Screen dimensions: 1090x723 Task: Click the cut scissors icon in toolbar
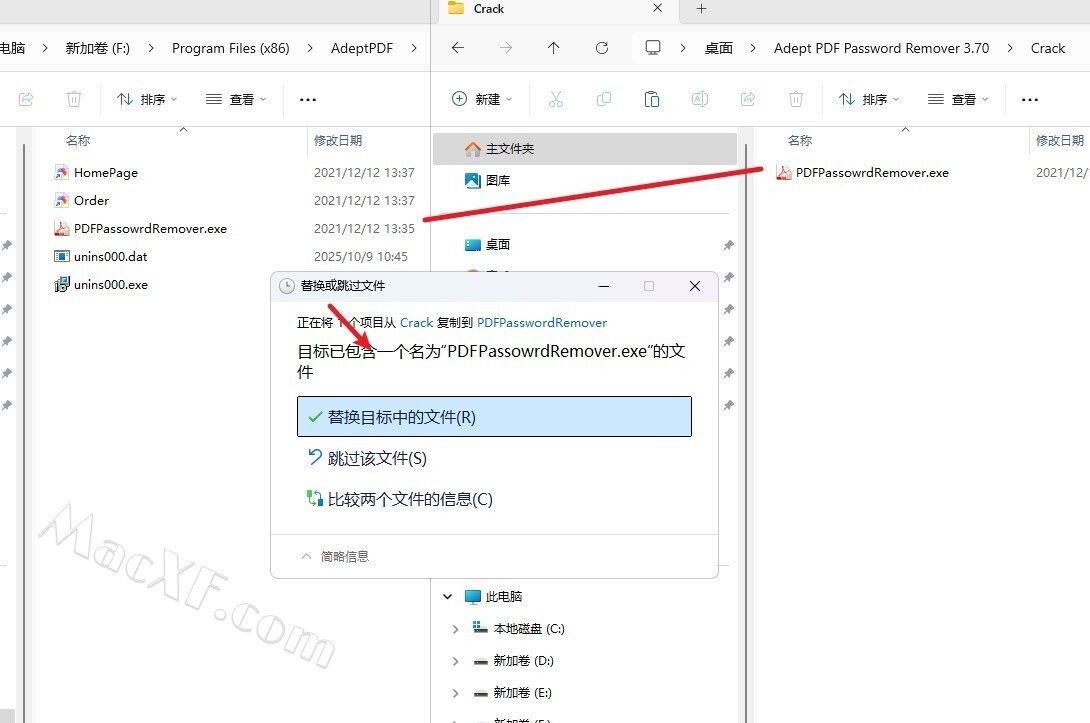tap(556, 99)
